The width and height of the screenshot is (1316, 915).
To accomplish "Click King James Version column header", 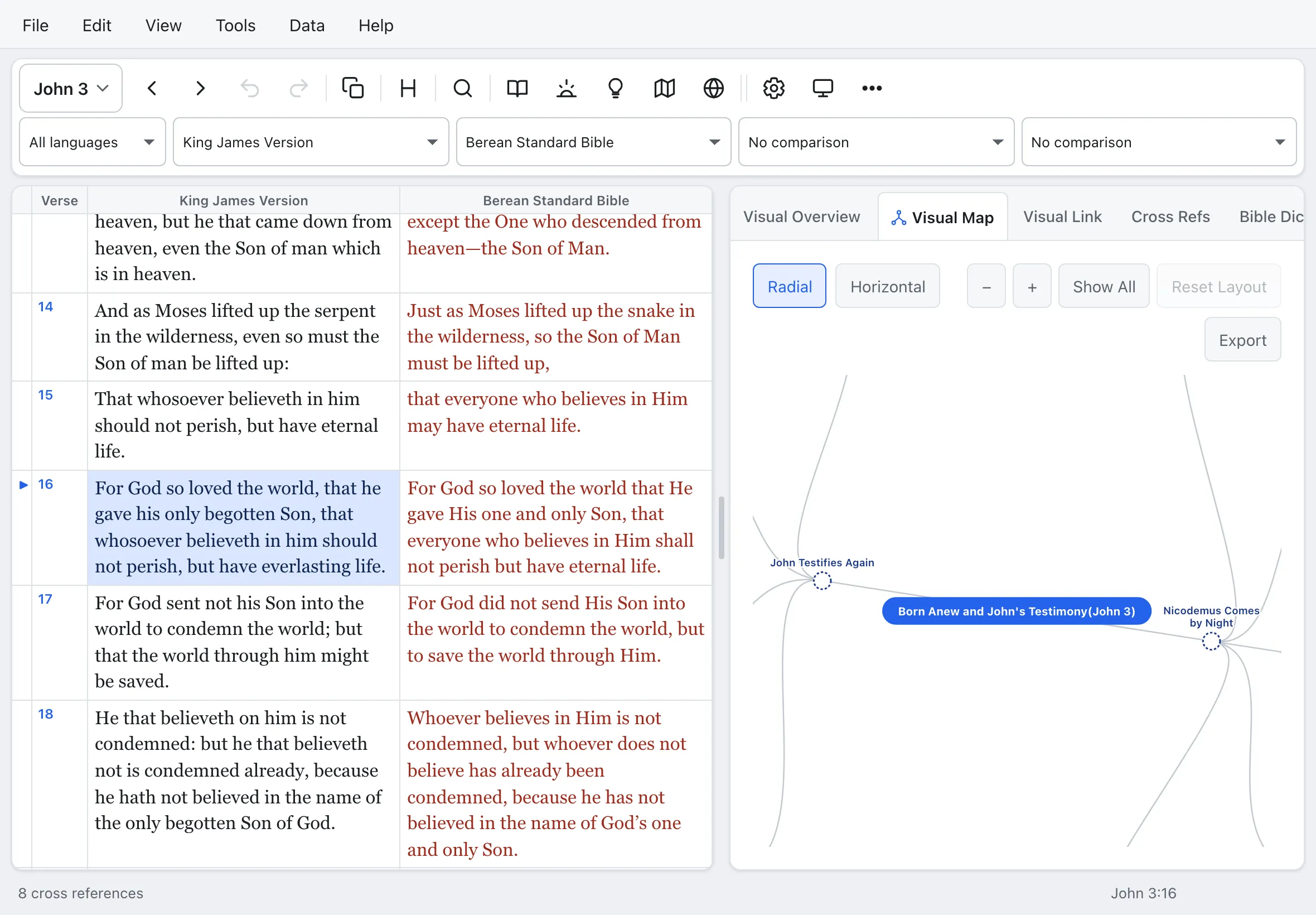I will [243, 200].
